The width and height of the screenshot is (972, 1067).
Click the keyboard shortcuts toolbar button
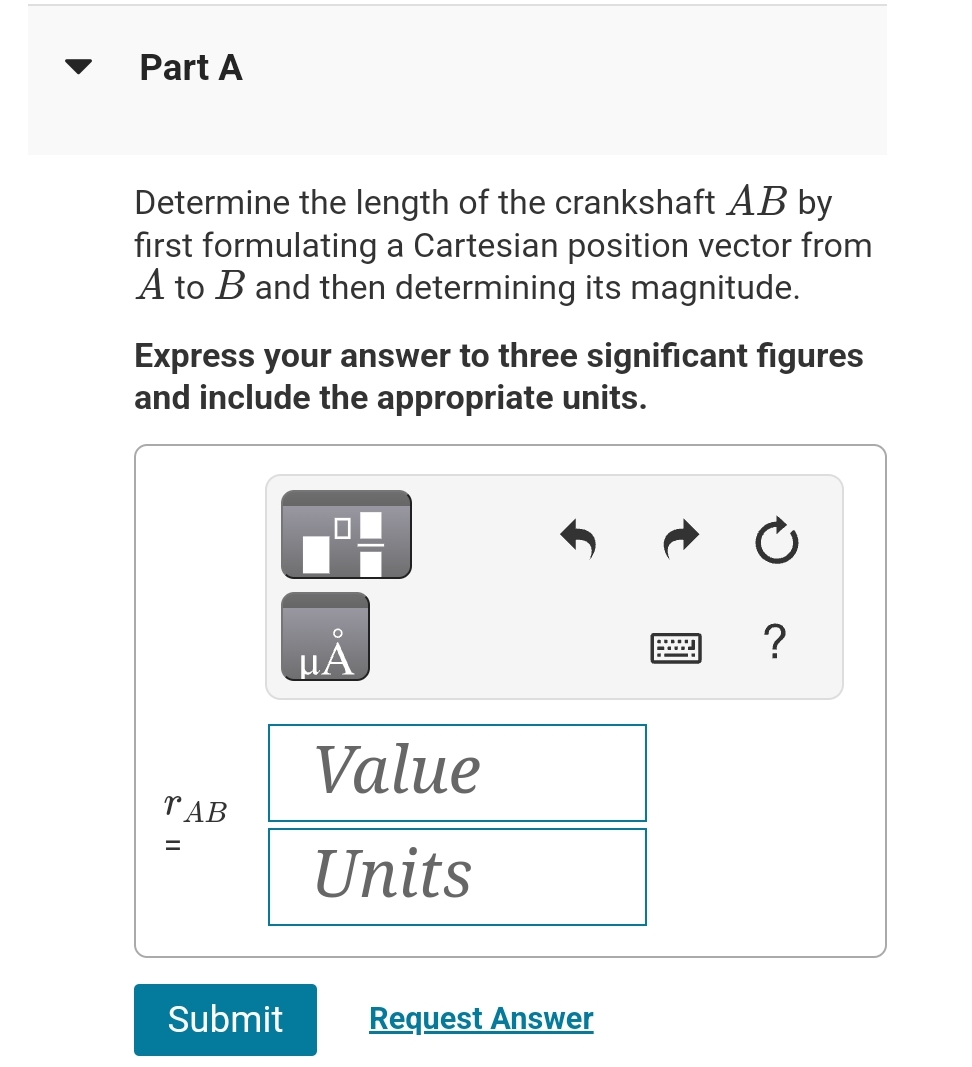coord(676,647)
